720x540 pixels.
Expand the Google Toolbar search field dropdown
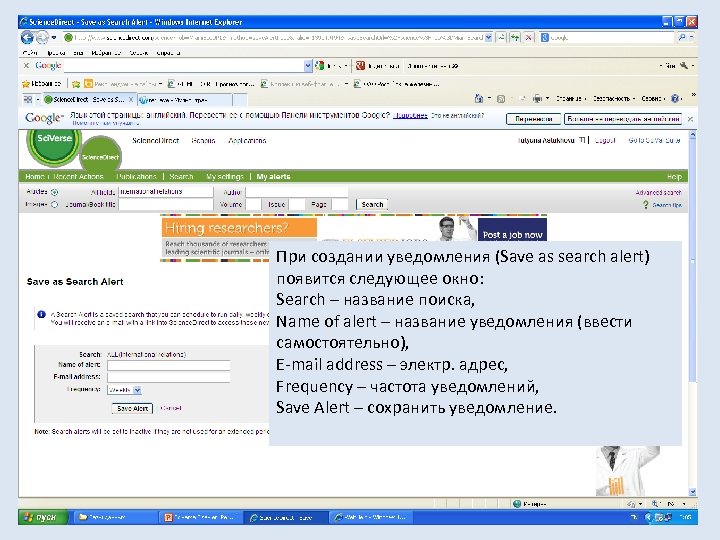point(308,66)
